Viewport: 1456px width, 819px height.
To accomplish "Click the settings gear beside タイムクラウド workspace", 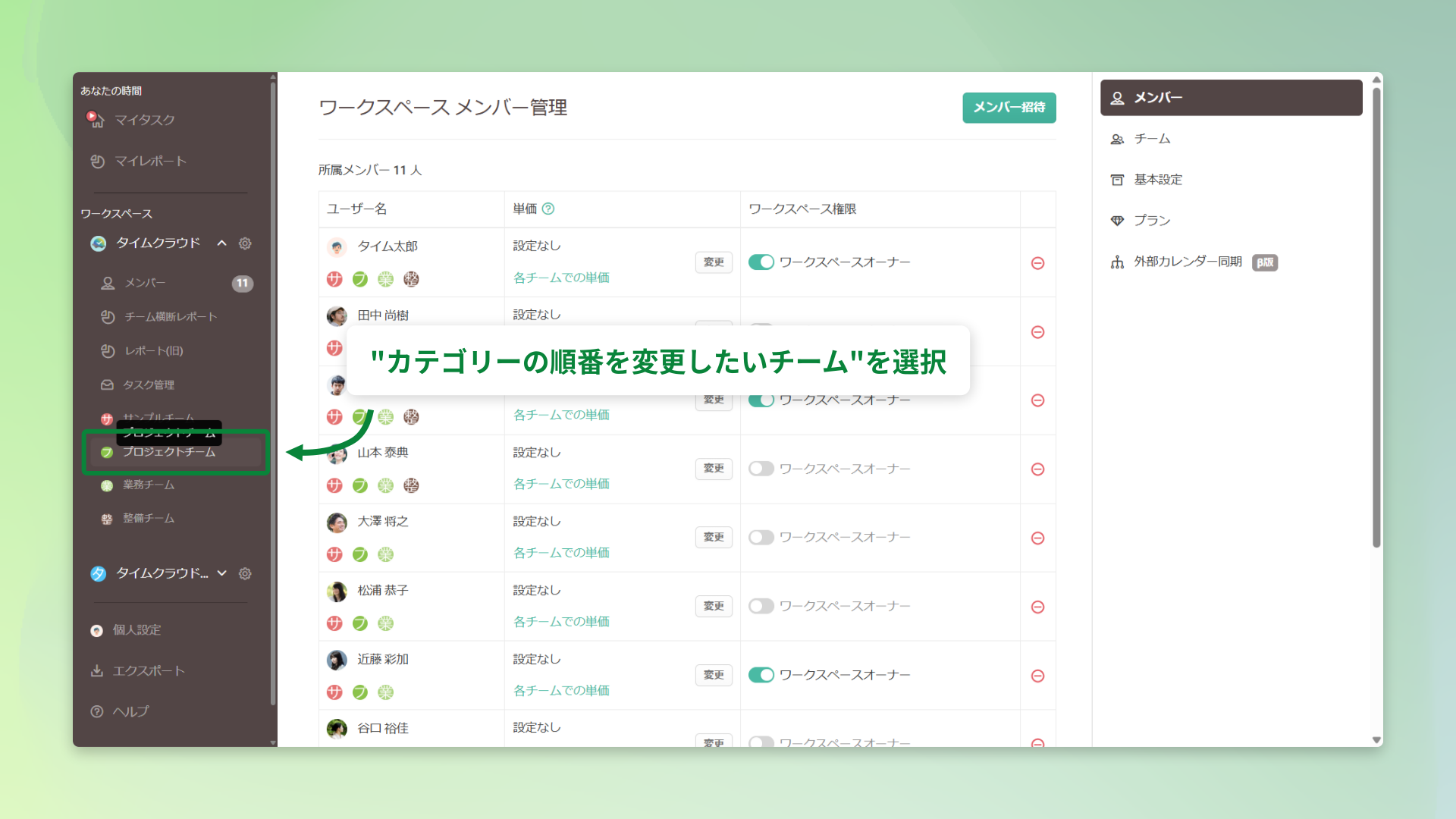I will click(245, 243).
